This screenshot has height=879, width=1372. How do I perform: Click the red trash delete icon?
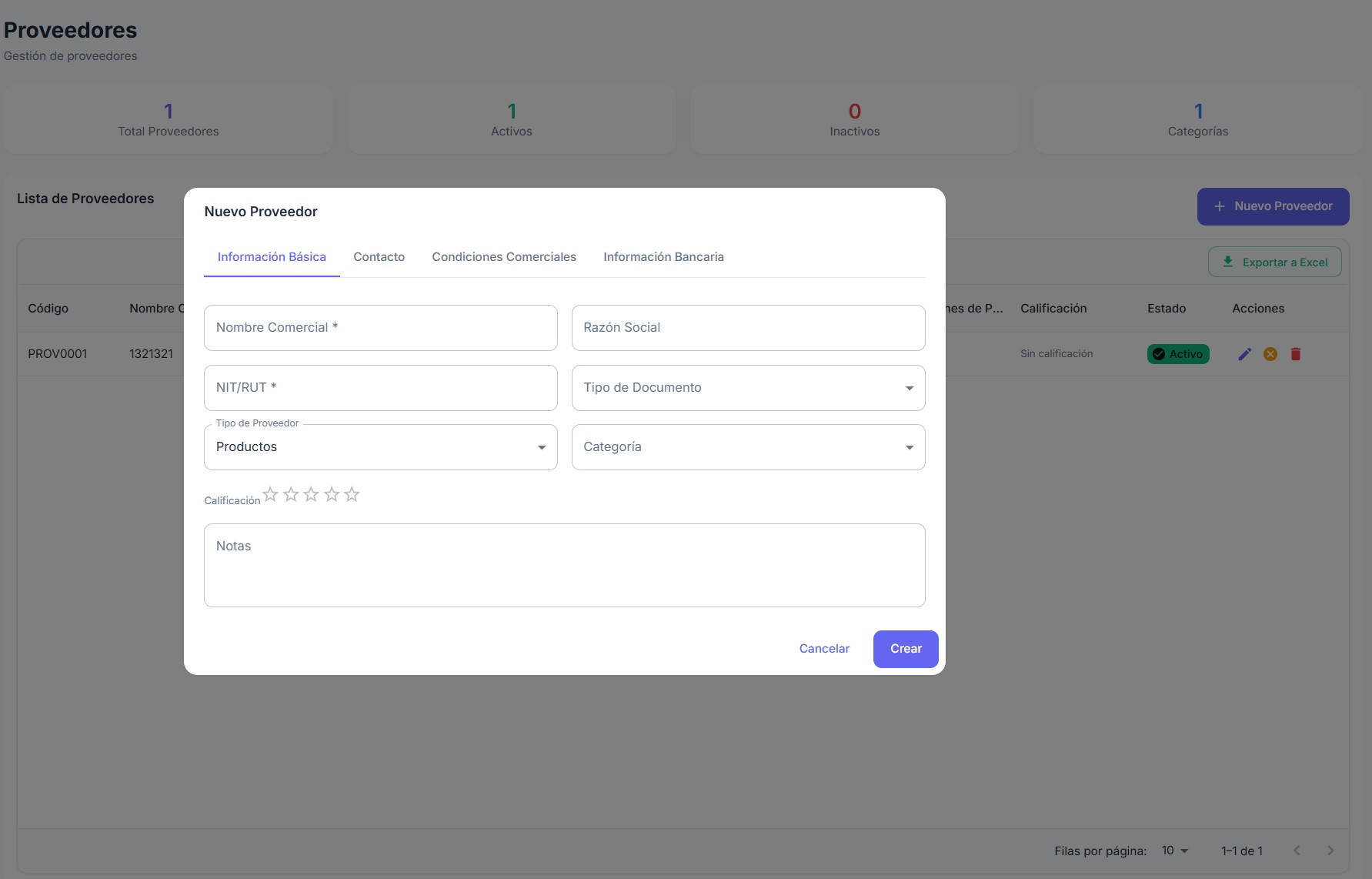click(1296, 354)
